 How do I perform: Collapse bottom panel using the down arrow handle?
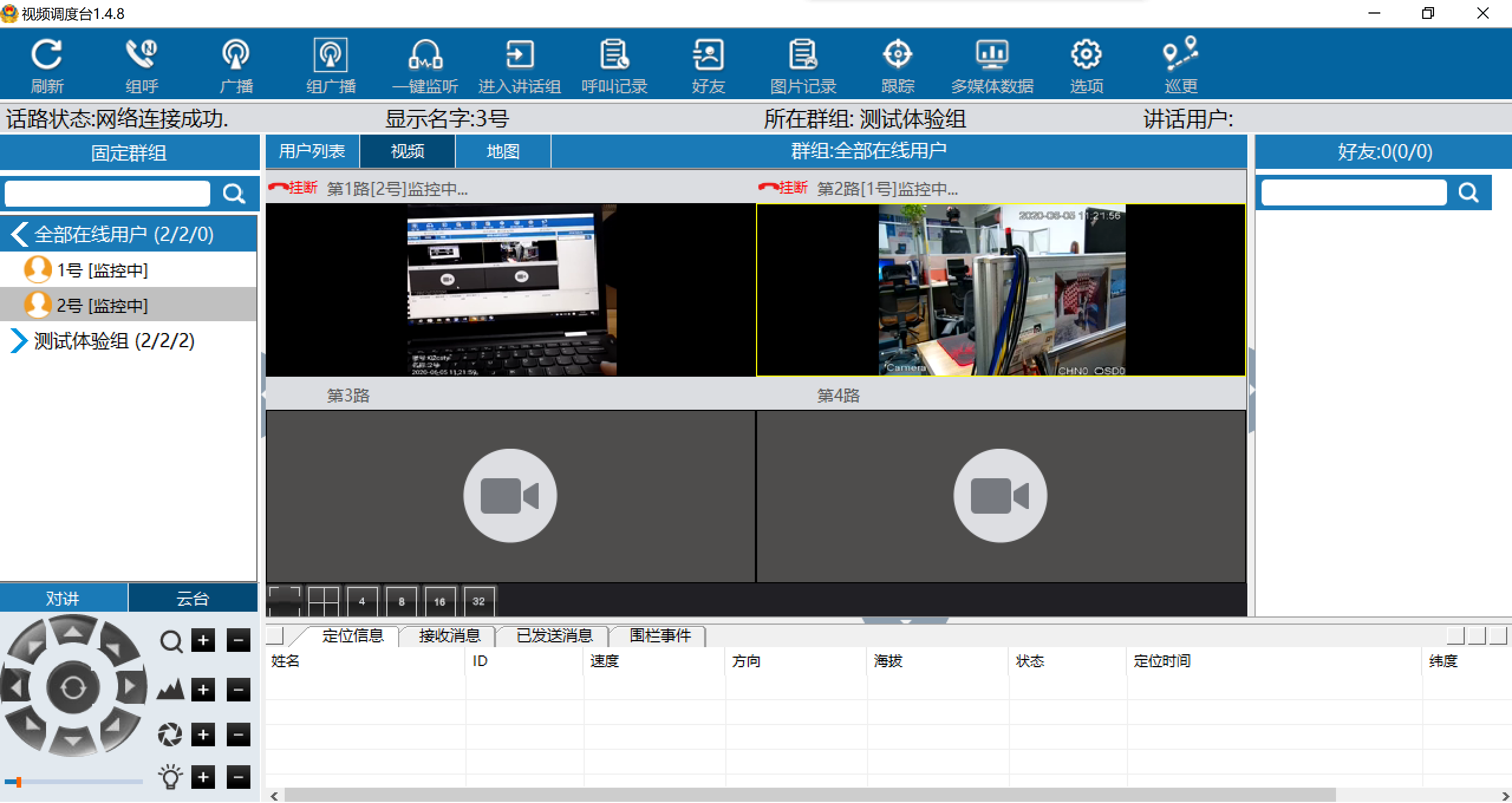(905, 621)
